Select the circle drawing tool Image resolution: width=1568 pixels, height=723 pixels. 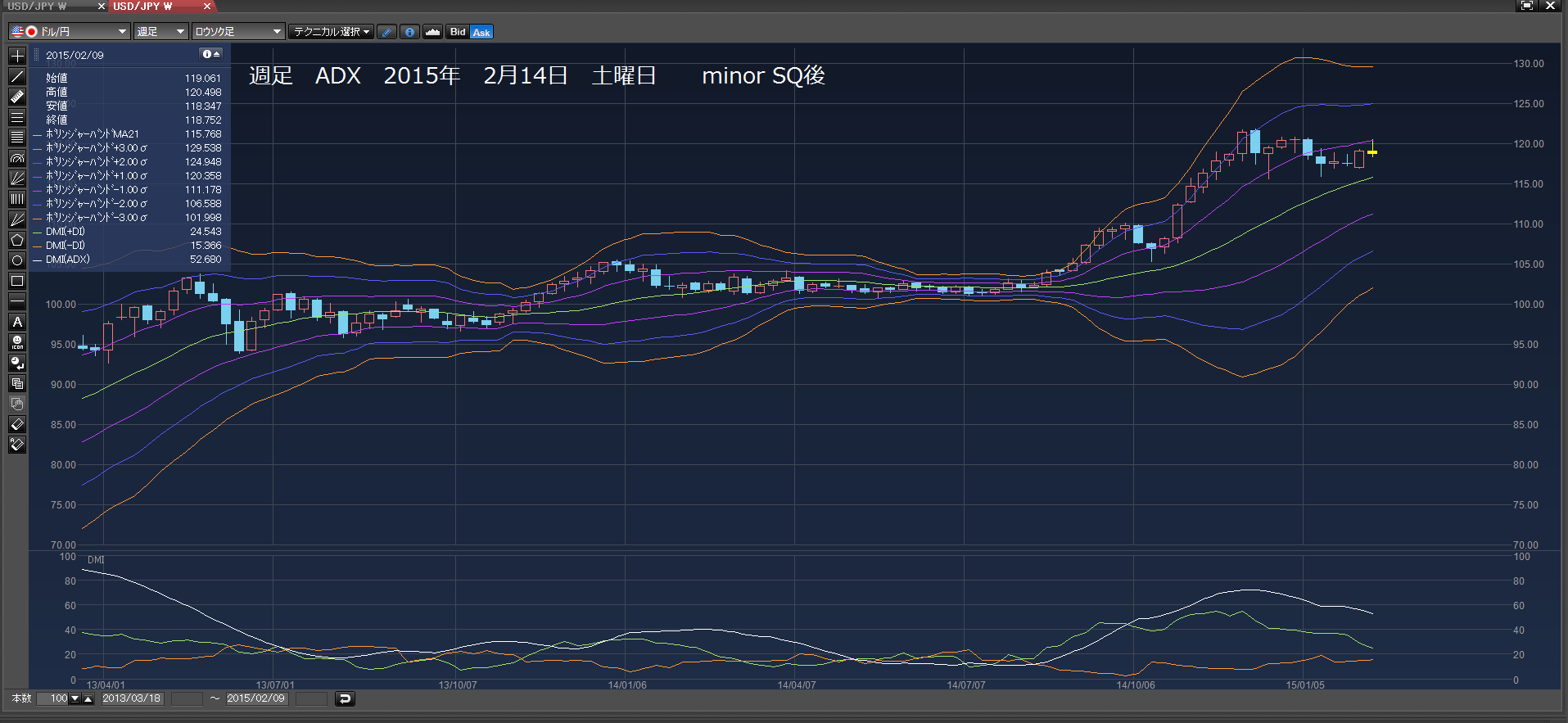[17, 260]
